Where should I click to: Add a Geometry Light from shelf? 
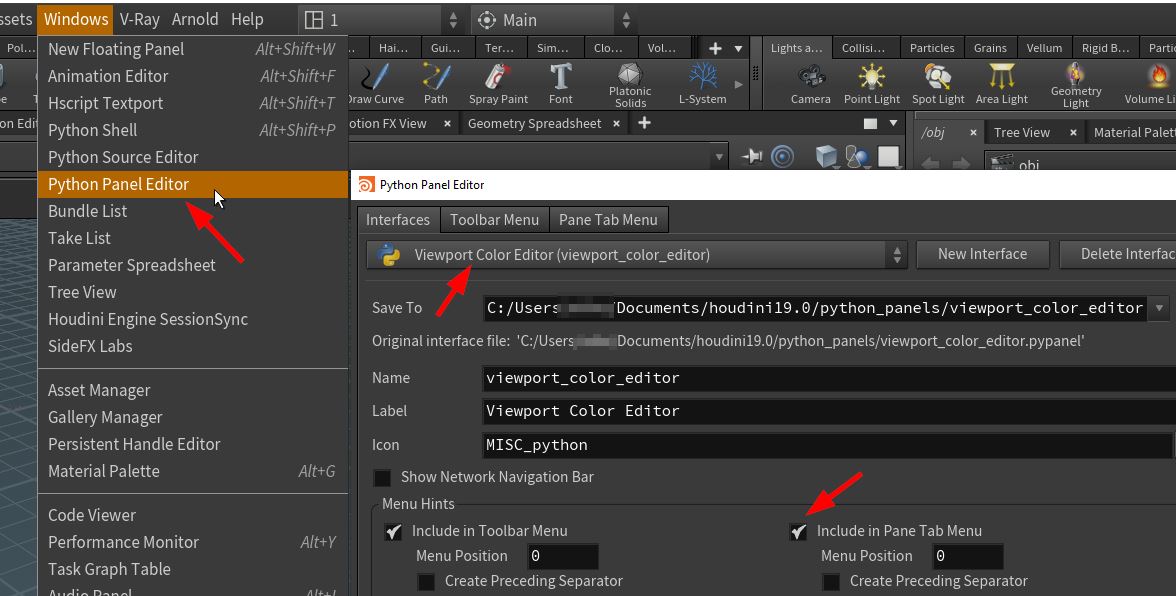1076,85
